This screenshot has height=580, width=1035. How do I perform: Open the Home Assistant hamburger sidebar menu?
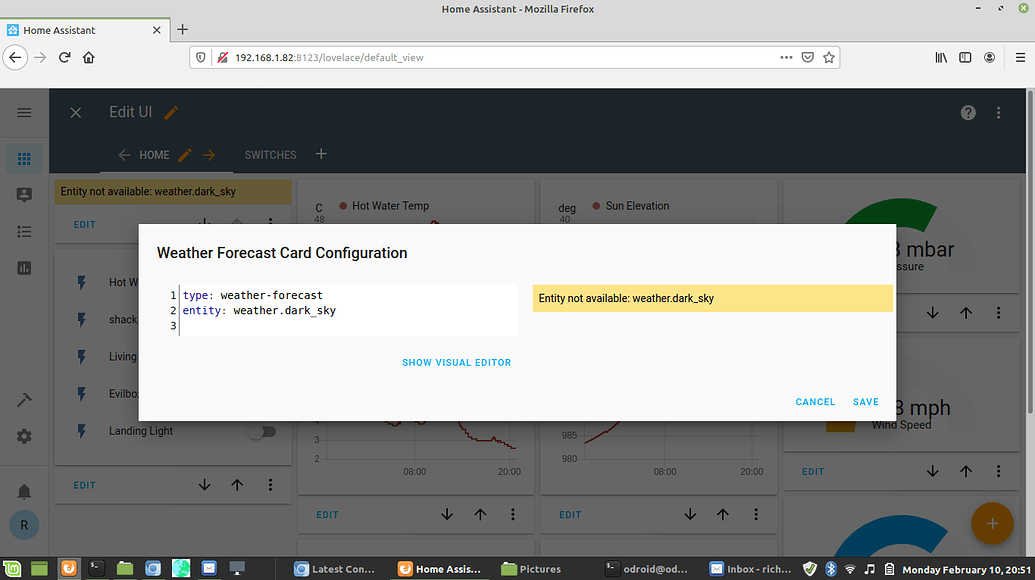tap(24, 113)
